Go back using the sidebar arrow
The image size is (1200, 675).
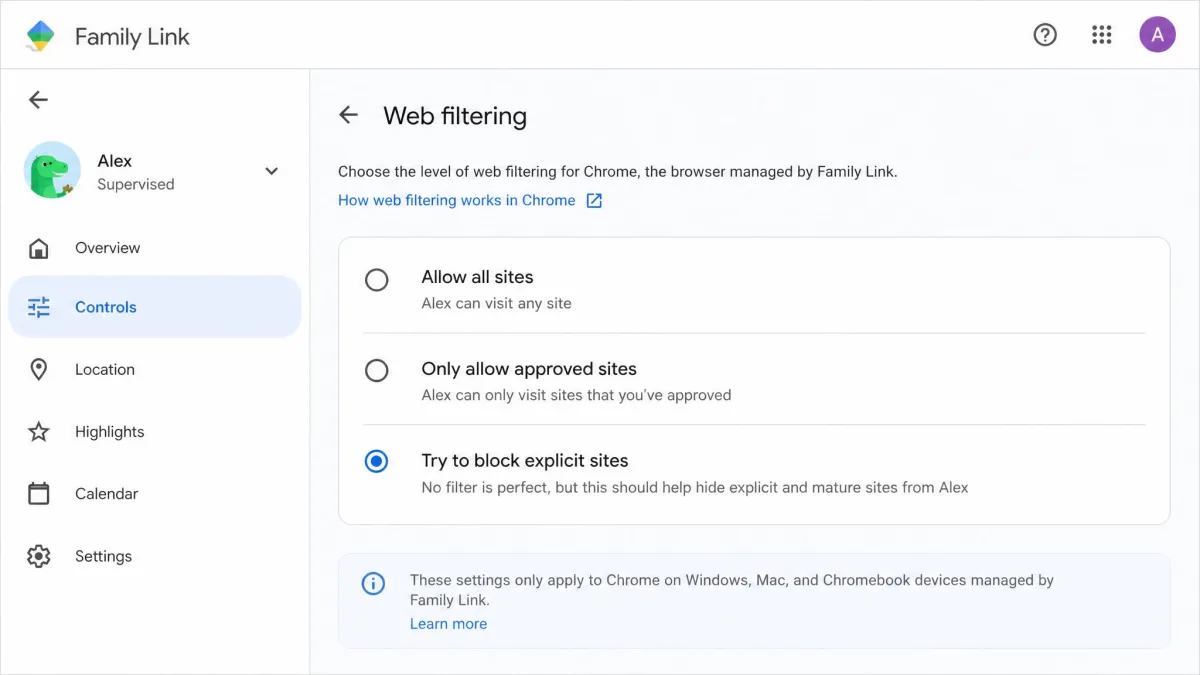[38, 99]
